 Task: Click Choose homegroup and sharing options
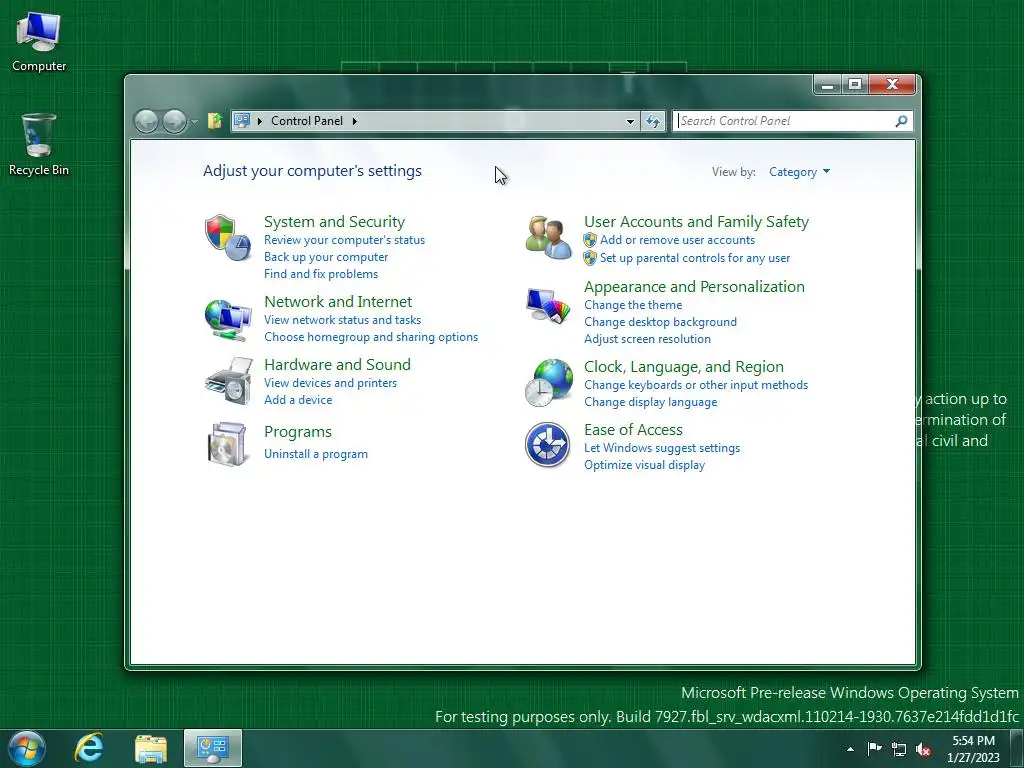coord(371,337)
